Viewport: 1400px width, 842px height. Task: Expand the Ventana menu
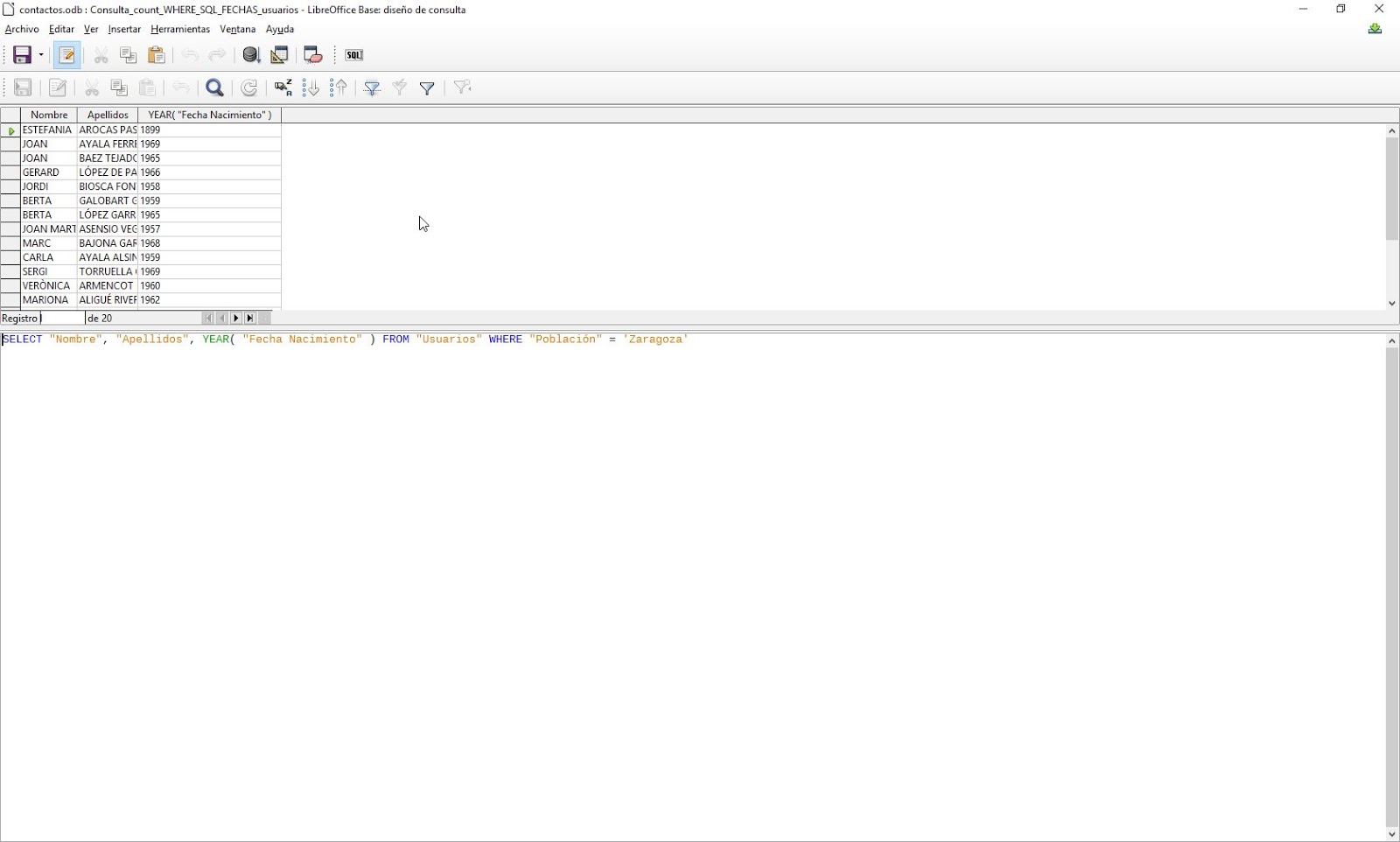[x=237, y=29]
